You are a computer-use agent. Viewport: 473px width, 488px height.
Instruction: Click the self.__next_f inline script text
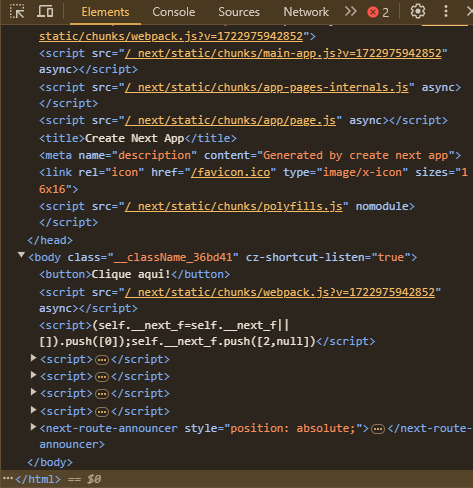178,333
